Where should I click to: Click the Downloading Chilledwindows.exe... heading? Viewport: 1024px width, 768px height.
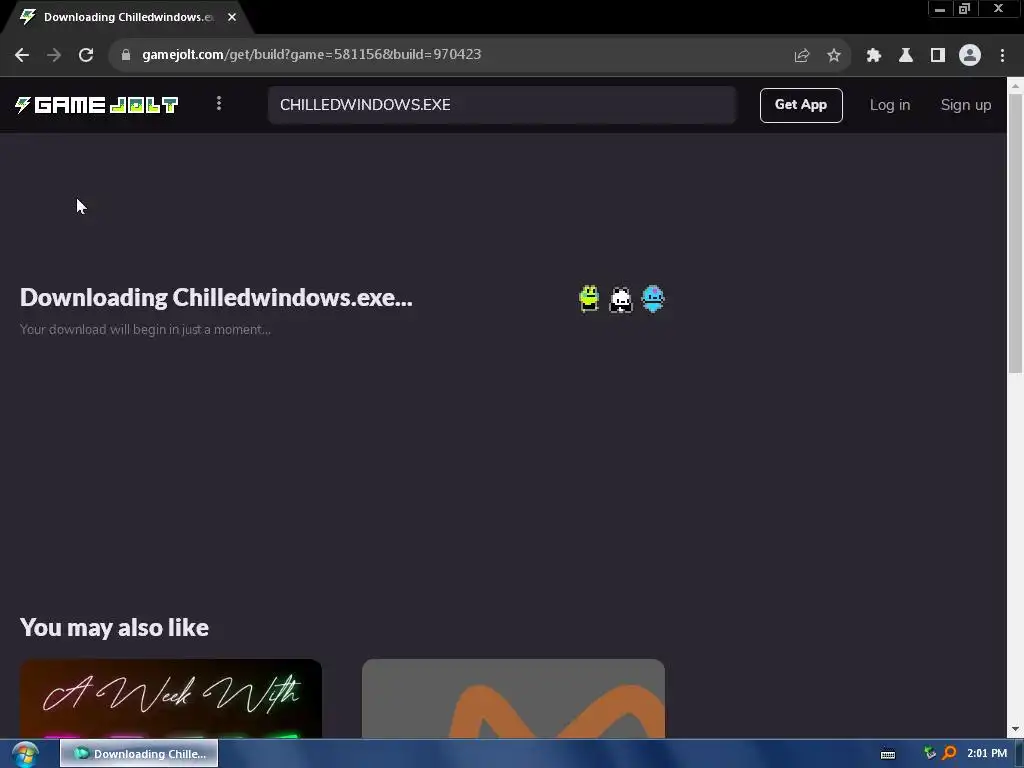click(x=216, y=298)
